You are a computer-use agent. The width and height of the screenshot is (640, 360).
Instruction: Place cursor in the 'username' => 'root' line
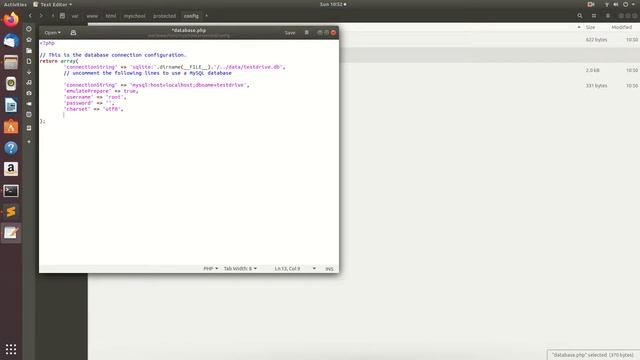[95, 97]
